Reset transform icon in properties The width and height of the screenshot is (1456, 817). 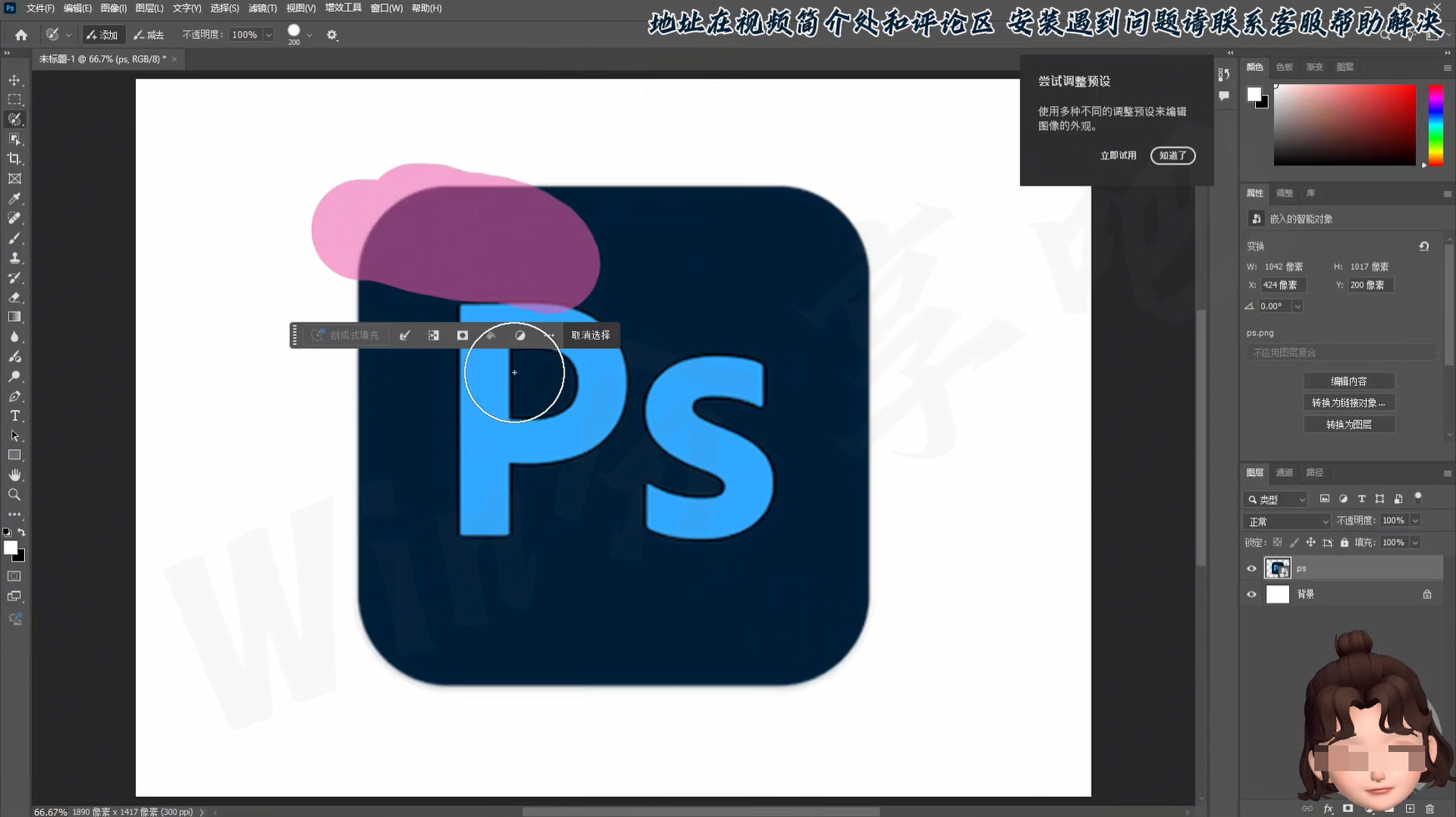[1424, 246]
